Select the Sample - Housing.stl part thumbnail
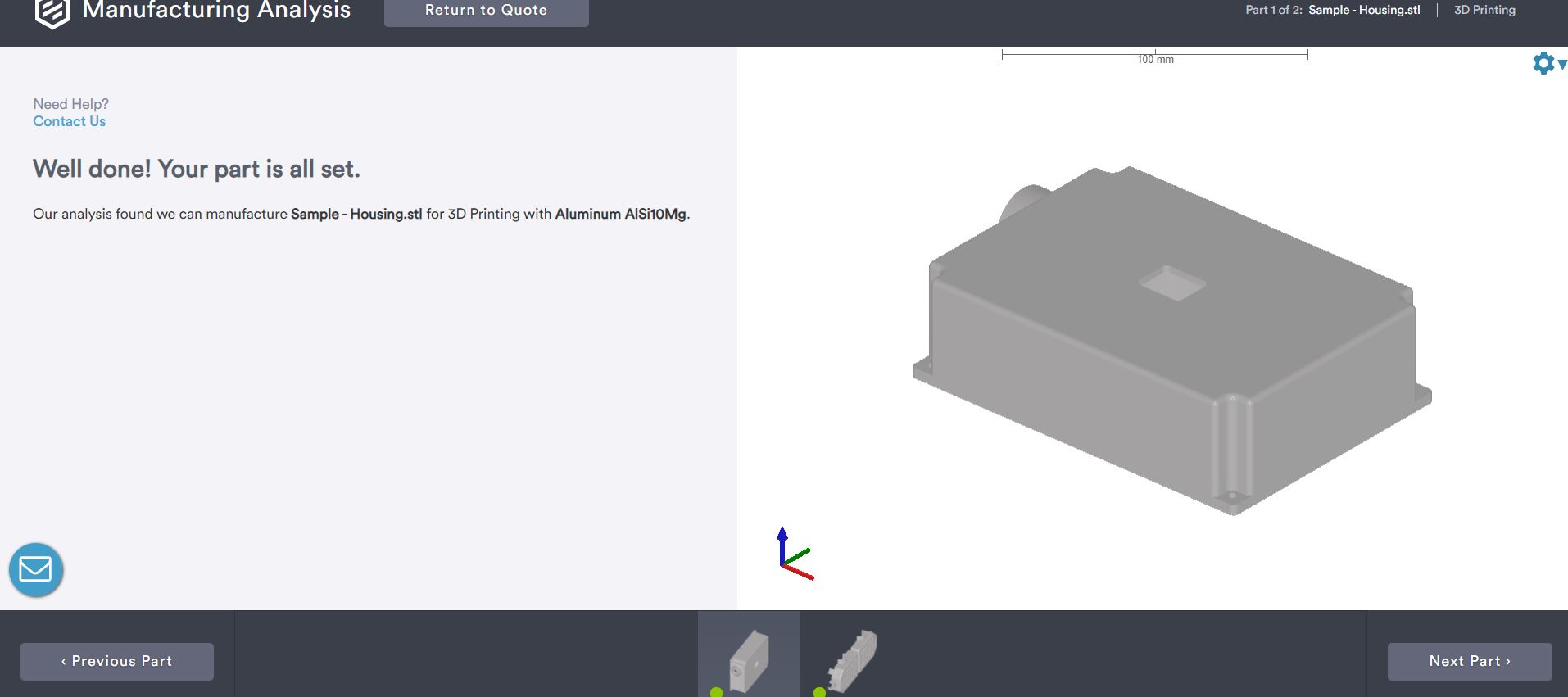The image size is (1568, 697). 749,658
